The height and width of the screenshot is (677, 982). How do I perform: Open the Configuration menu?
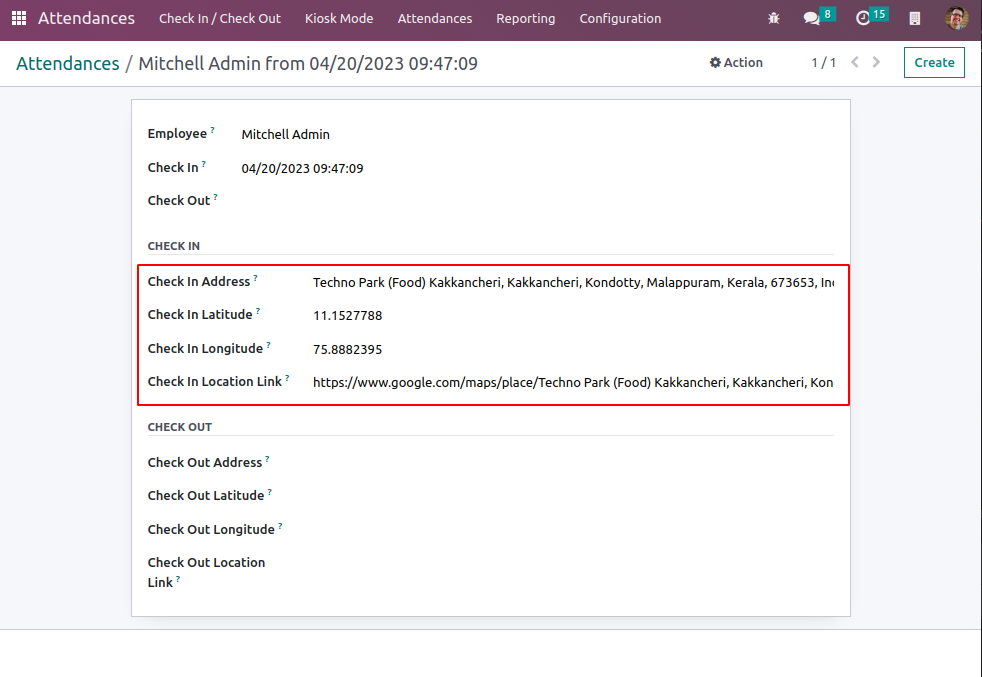[x=620, y=19]
